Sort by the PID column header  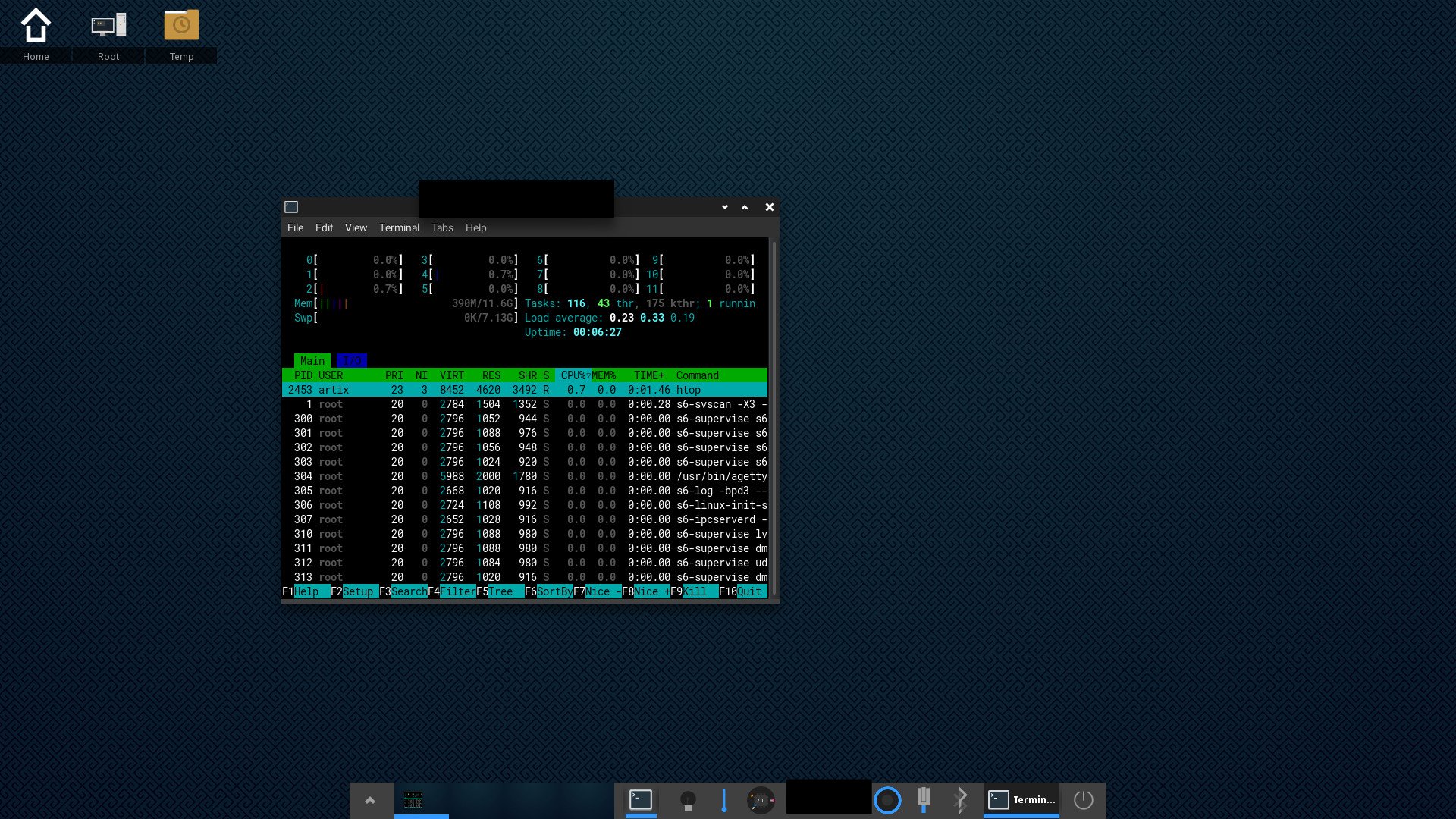[303, 375]
